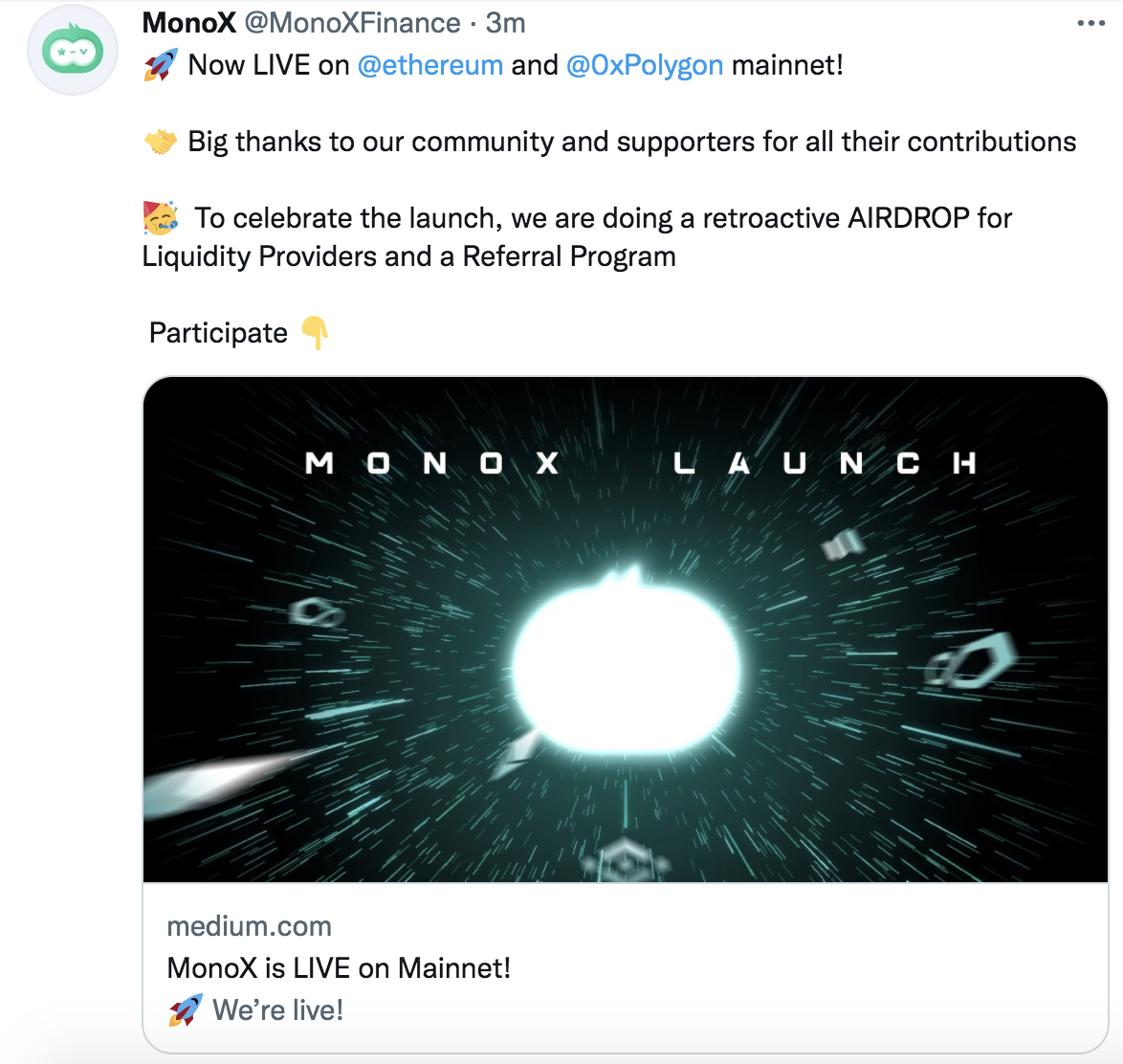
Task: Open the MonoX is LIVE on Mainnet! article
Action: click(339, 968)
